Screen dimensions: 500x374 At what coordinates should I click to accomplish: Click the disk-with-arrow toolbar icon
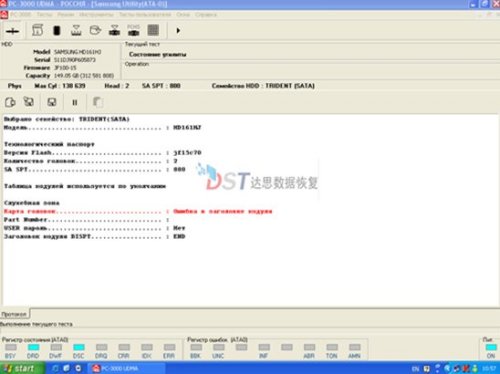[x=95, y=30]
